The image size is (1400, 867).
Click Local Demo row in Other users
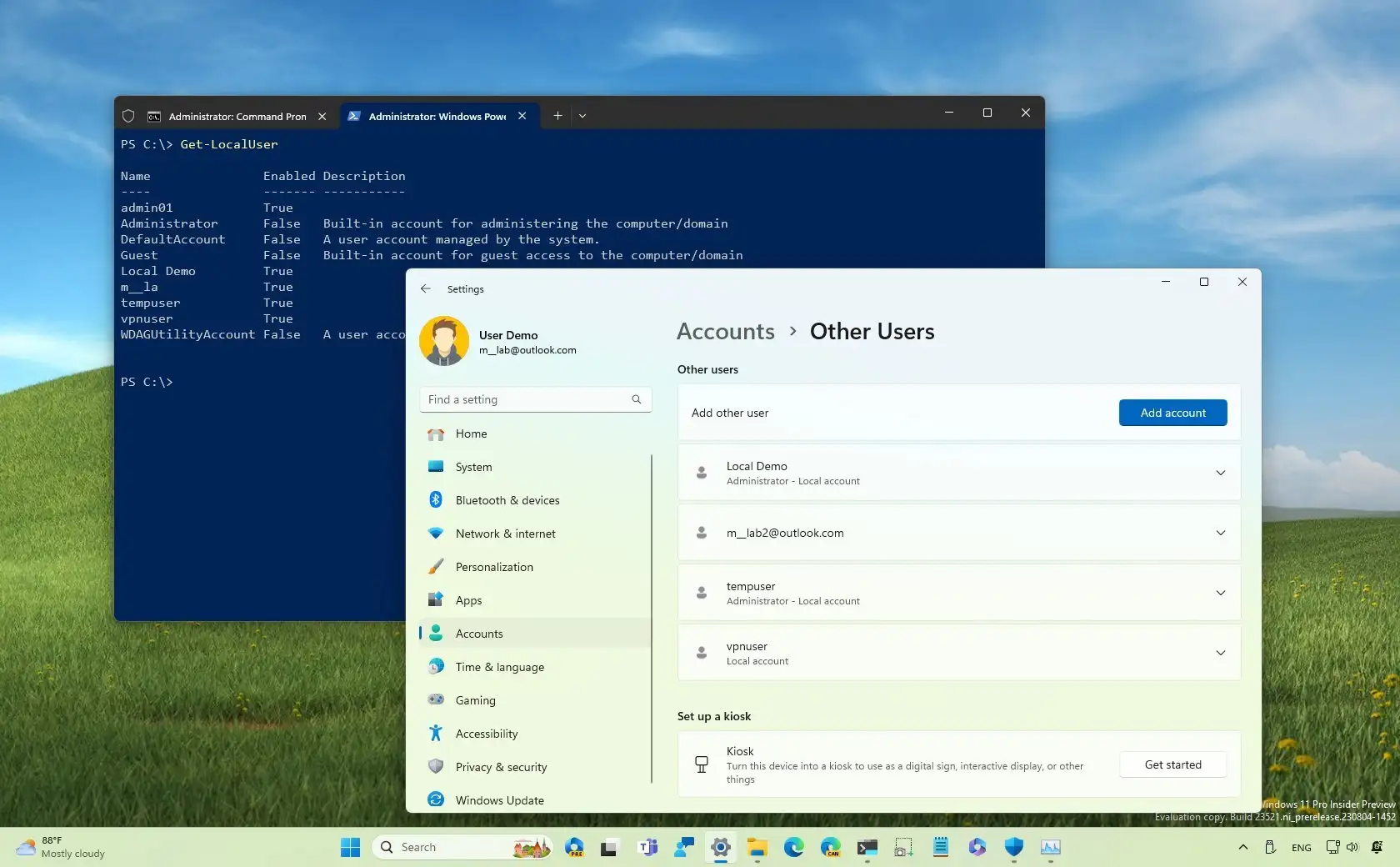959,473
